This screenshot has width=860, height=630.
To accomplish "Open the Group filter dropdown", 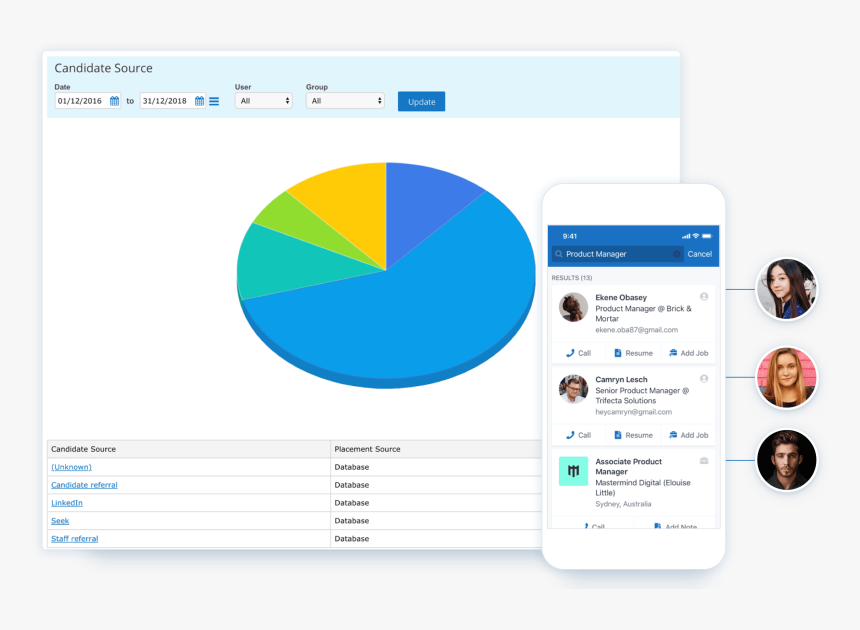I will (x=345, y=101).
